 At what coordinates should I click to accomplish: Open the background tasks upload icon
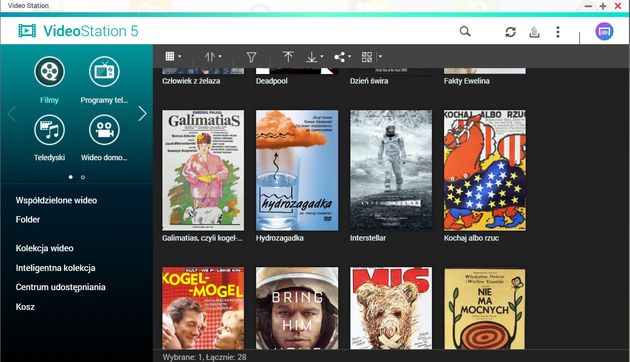tap(534, 32)
